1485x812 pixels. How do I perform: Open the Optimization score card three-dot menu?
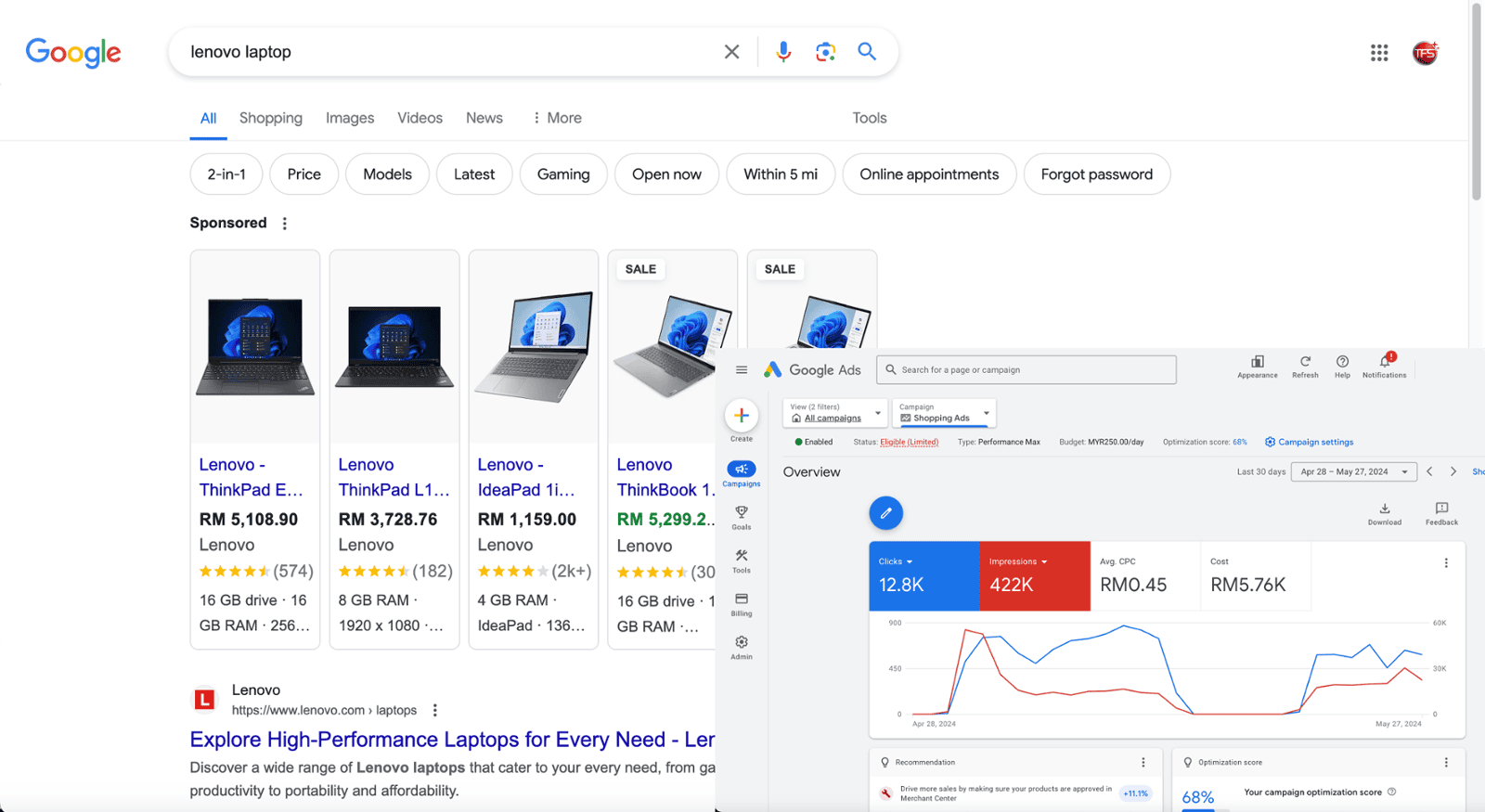[1445, 763]
